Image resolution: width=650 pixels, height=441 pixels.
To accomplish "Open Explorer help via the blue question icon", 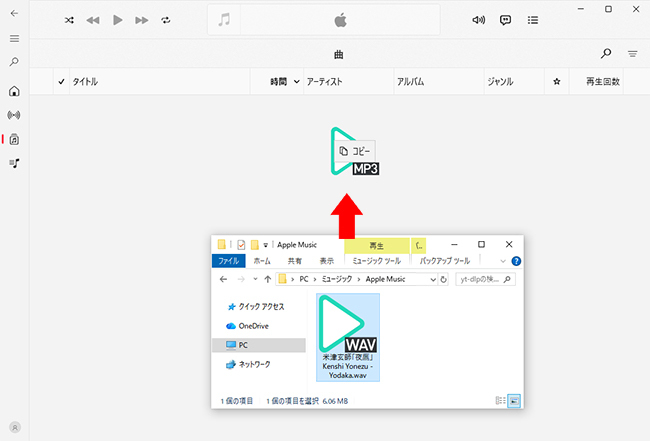I will (516, 261).
